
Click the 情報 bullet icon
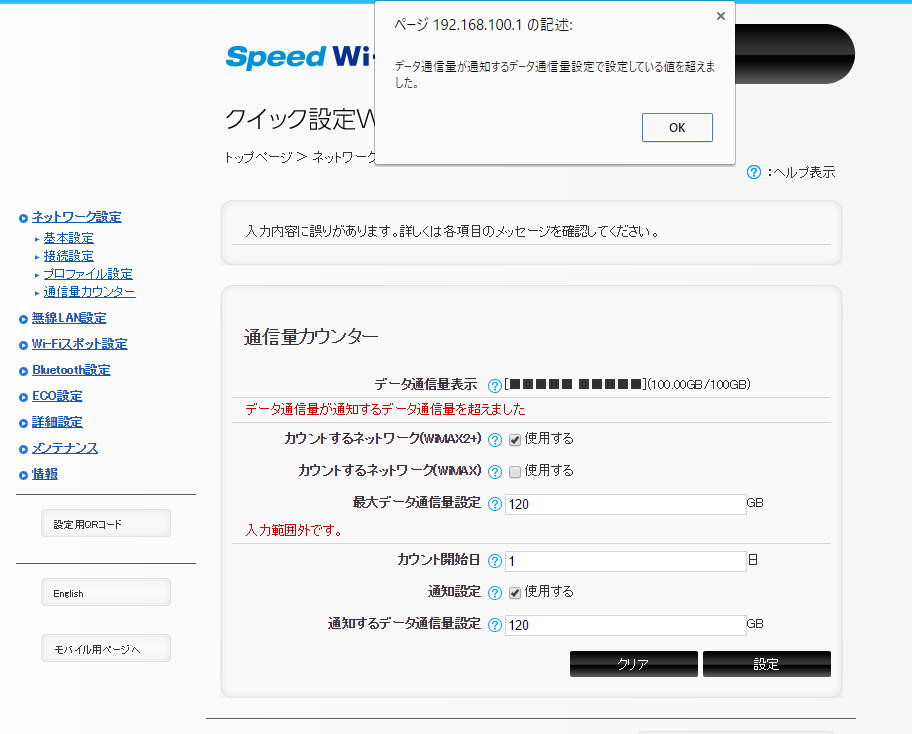[23, 476]
